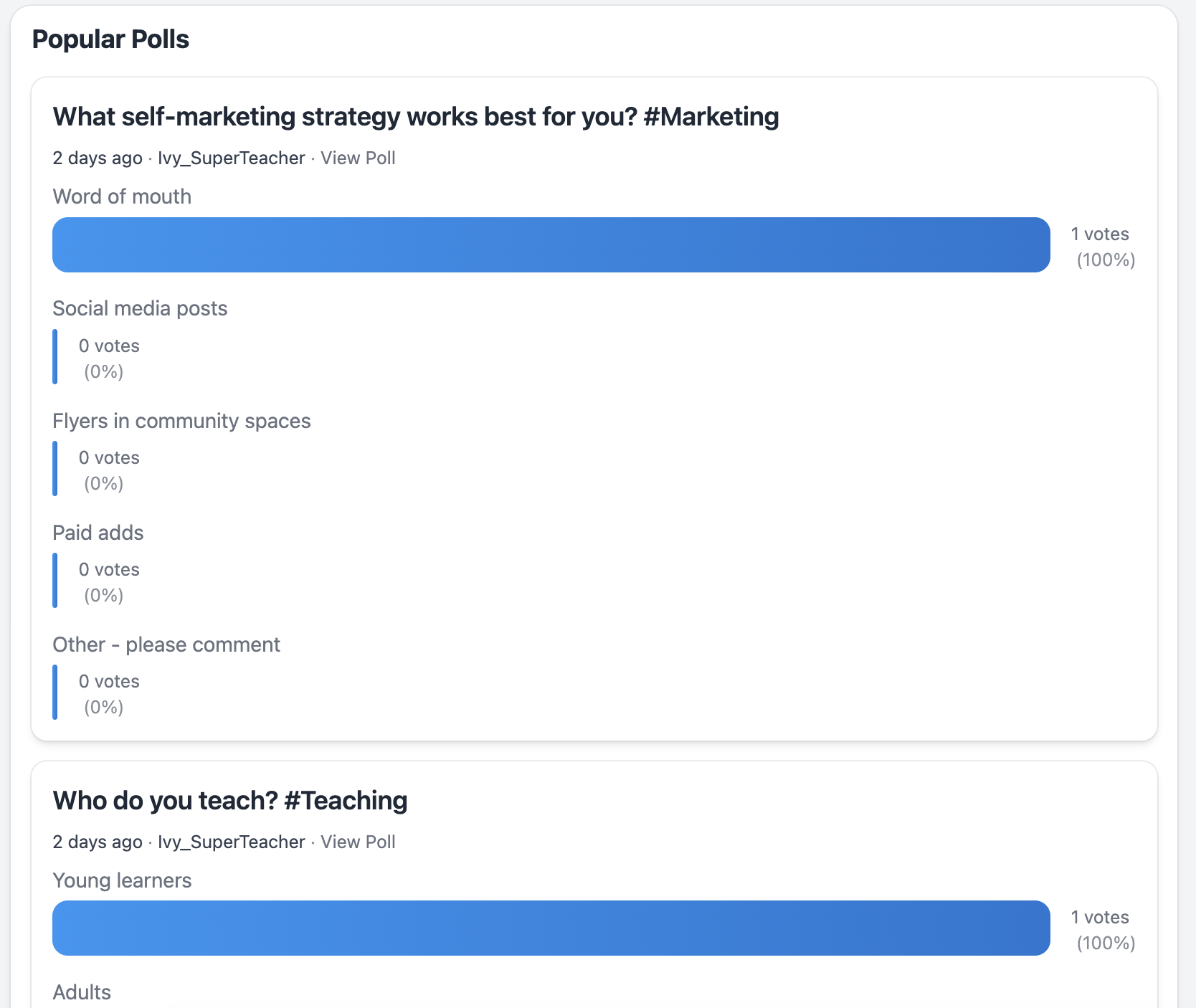Click the Paid adds zero-vote bar
Screen dimensions: 1196x1008
coord(55,581)
